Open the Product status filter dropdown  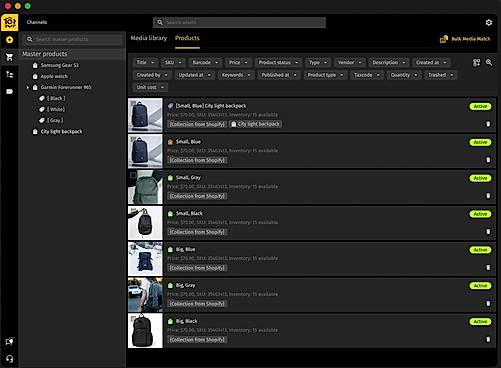click(x=278, y=62)
